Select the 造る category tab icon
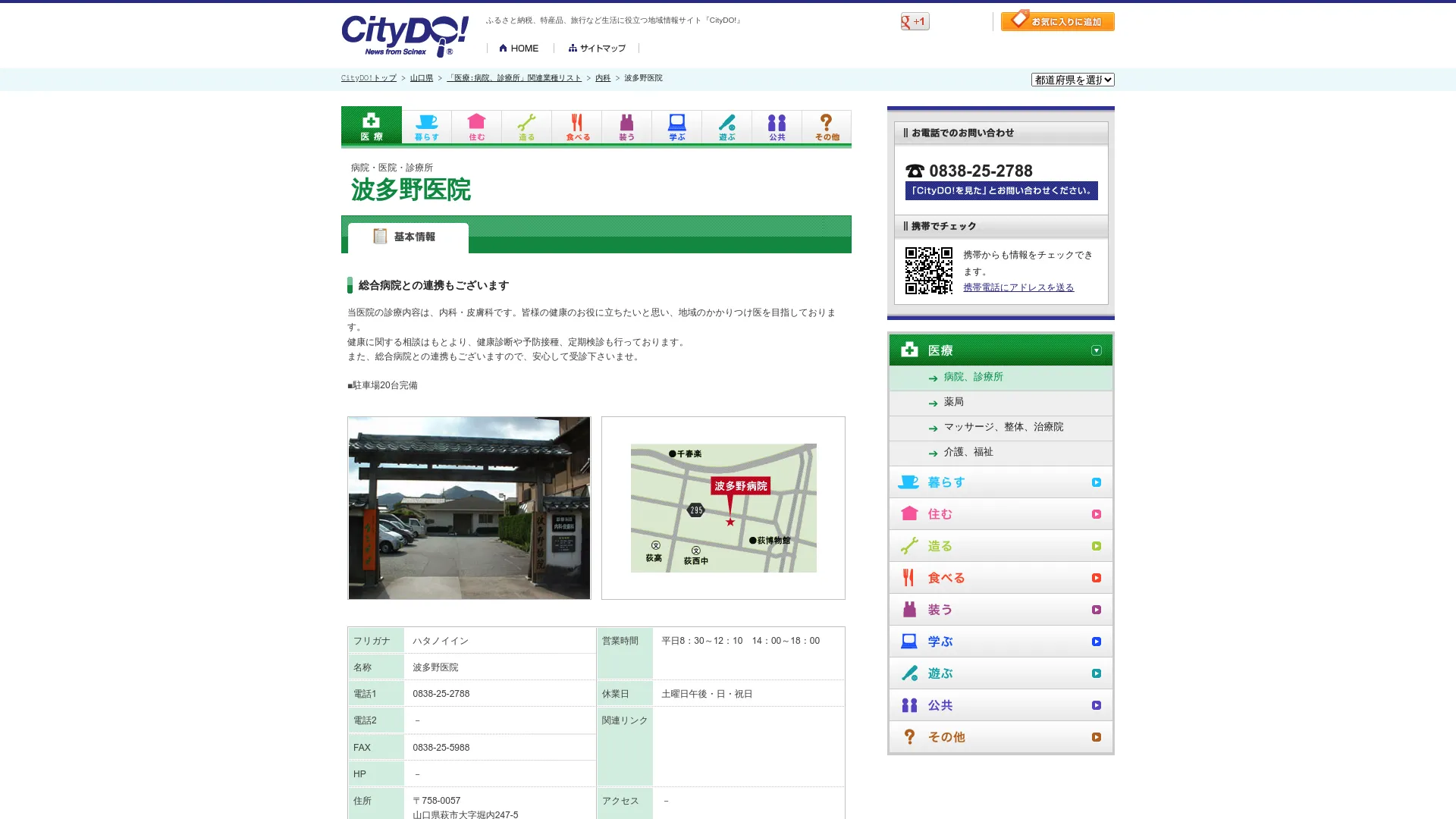The image size is (1456, 819). [x=527, y=127]
